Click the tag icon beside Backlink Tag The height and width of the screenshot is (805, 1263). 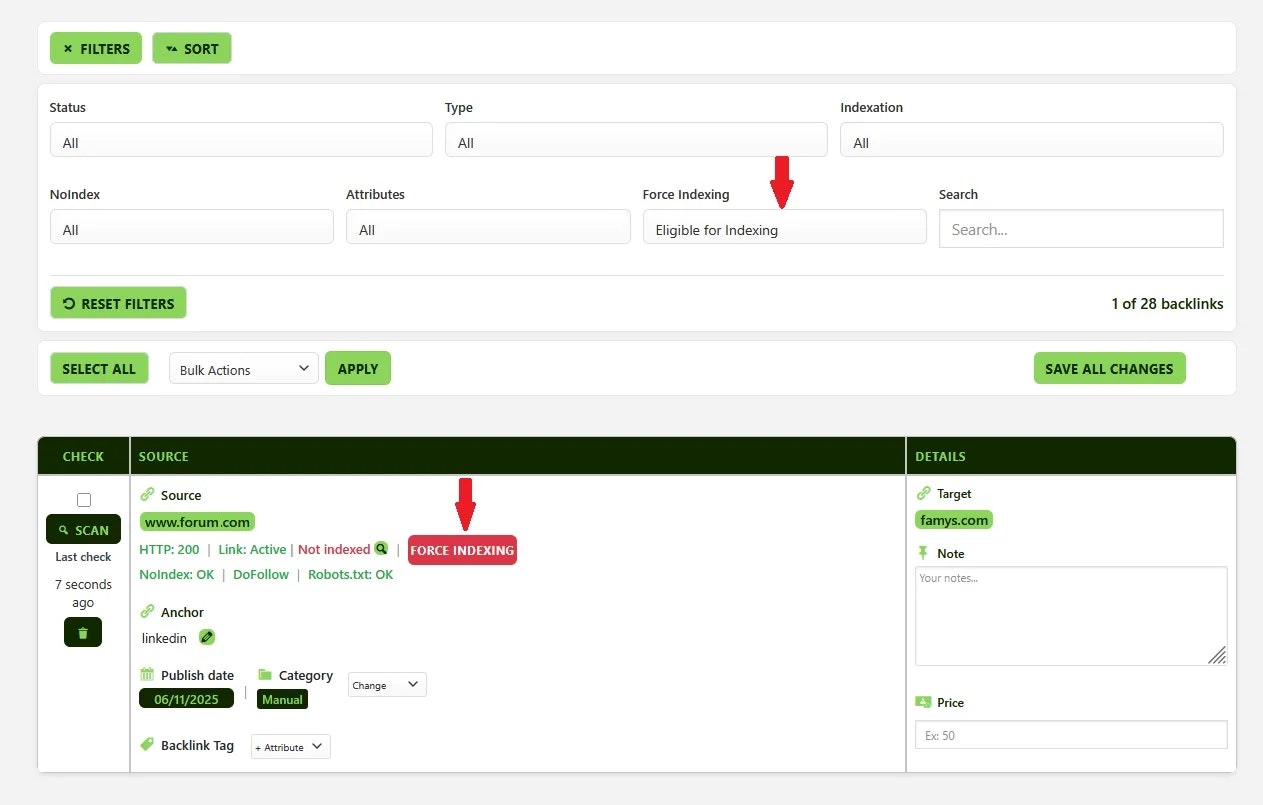147,744
